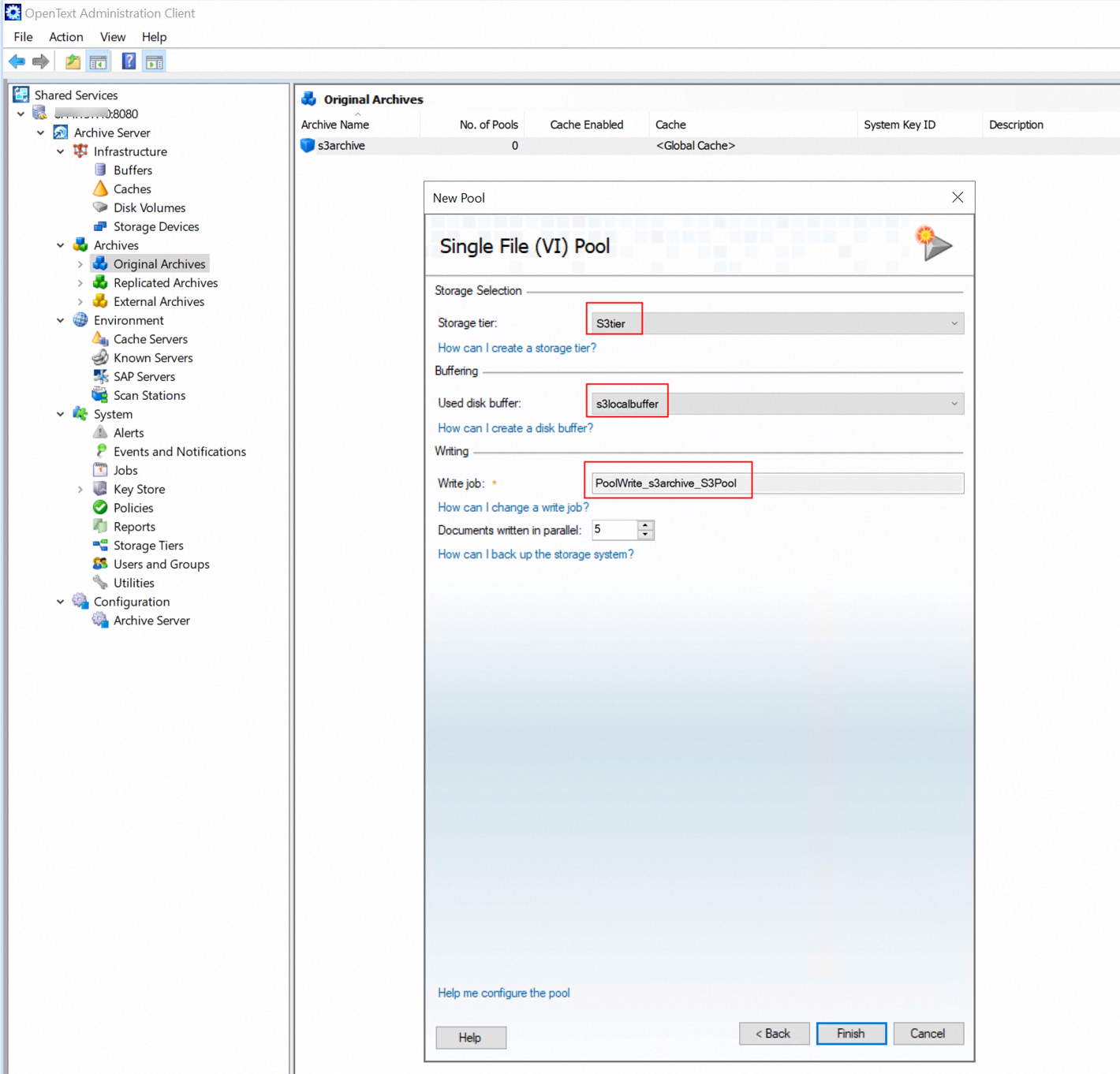Collapse the Archives tree node

[x=61, y=245]
